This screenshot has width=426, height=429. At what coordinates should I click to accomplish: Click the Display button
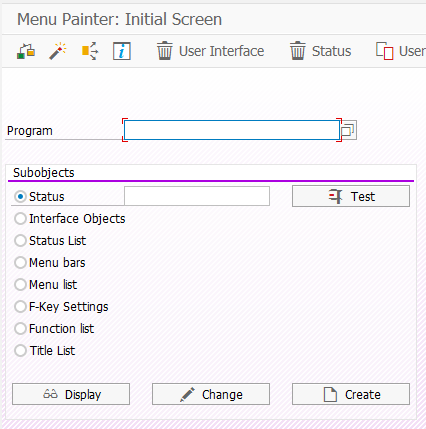pos(71,394)
